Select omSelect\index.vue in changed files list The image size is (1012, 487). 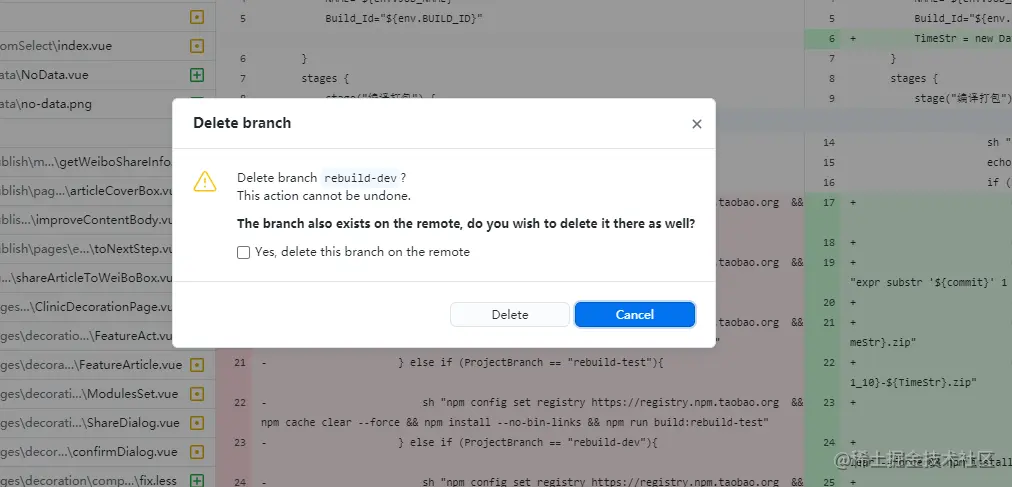pyautogui.click(x=107, y=46)
